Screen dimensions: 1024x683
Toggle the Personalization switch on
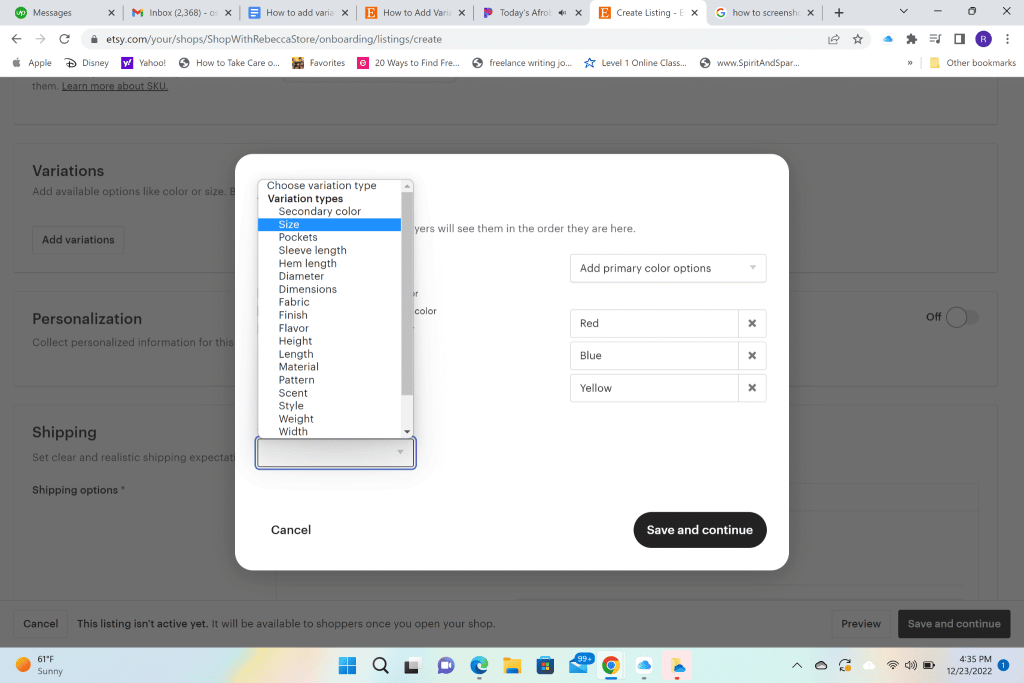tap(961, 317)
